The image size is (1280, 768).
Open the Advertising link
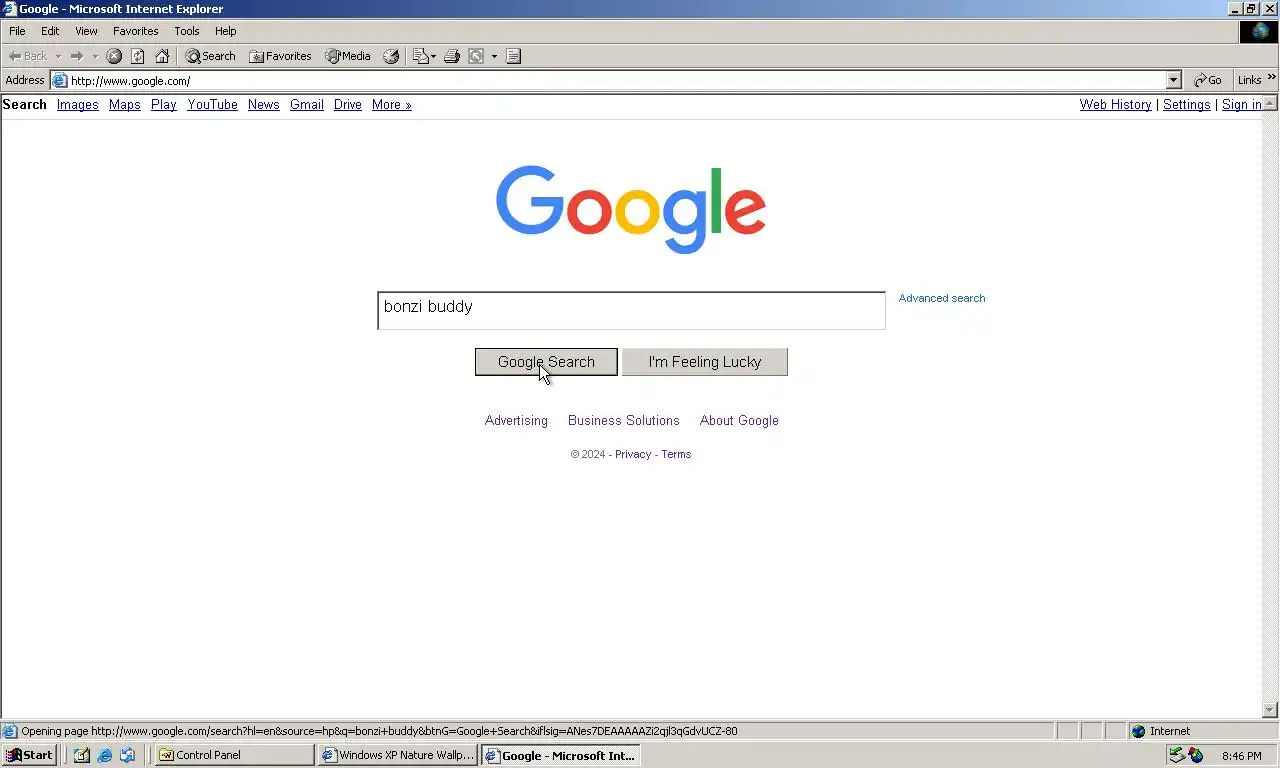pos(516,421)
